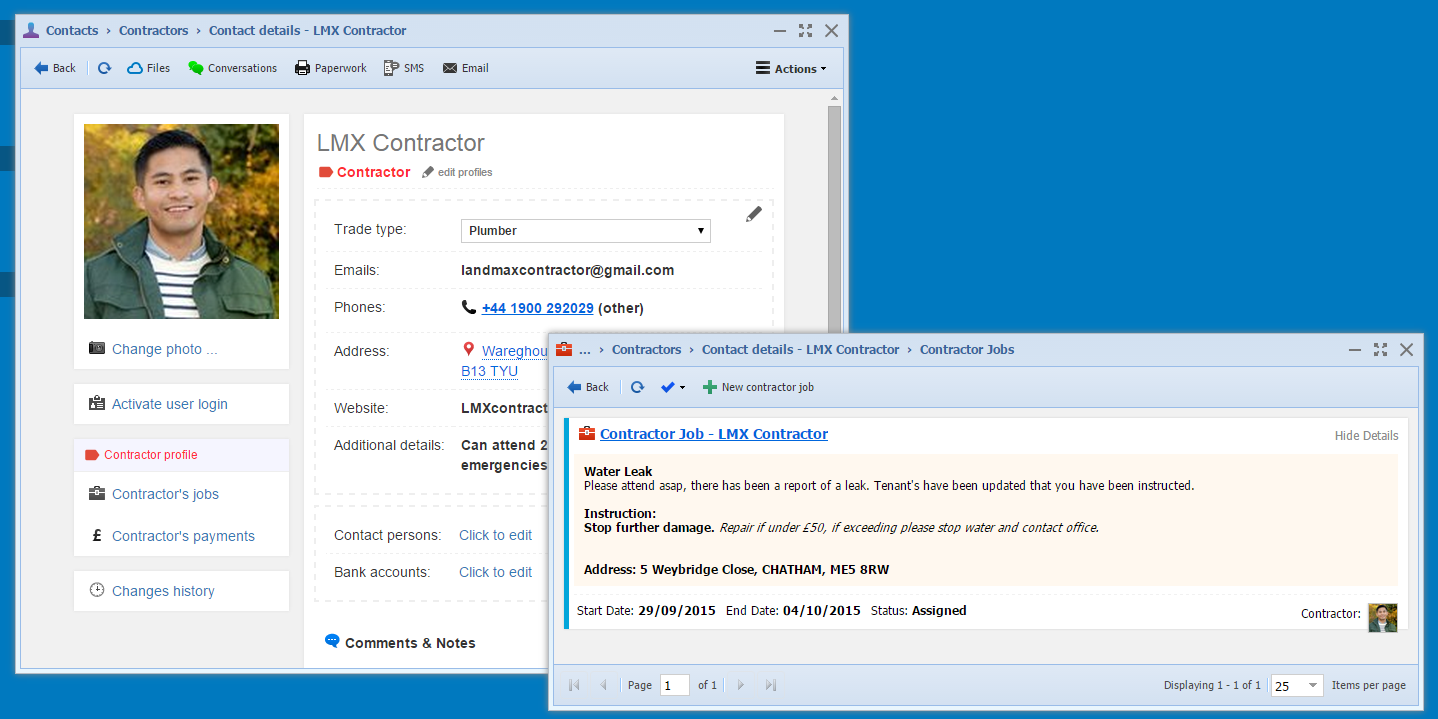Image resolution: width=1438 pixels, height=719 pixels.
Task: Refresh the contact details window
Action: 104,68
